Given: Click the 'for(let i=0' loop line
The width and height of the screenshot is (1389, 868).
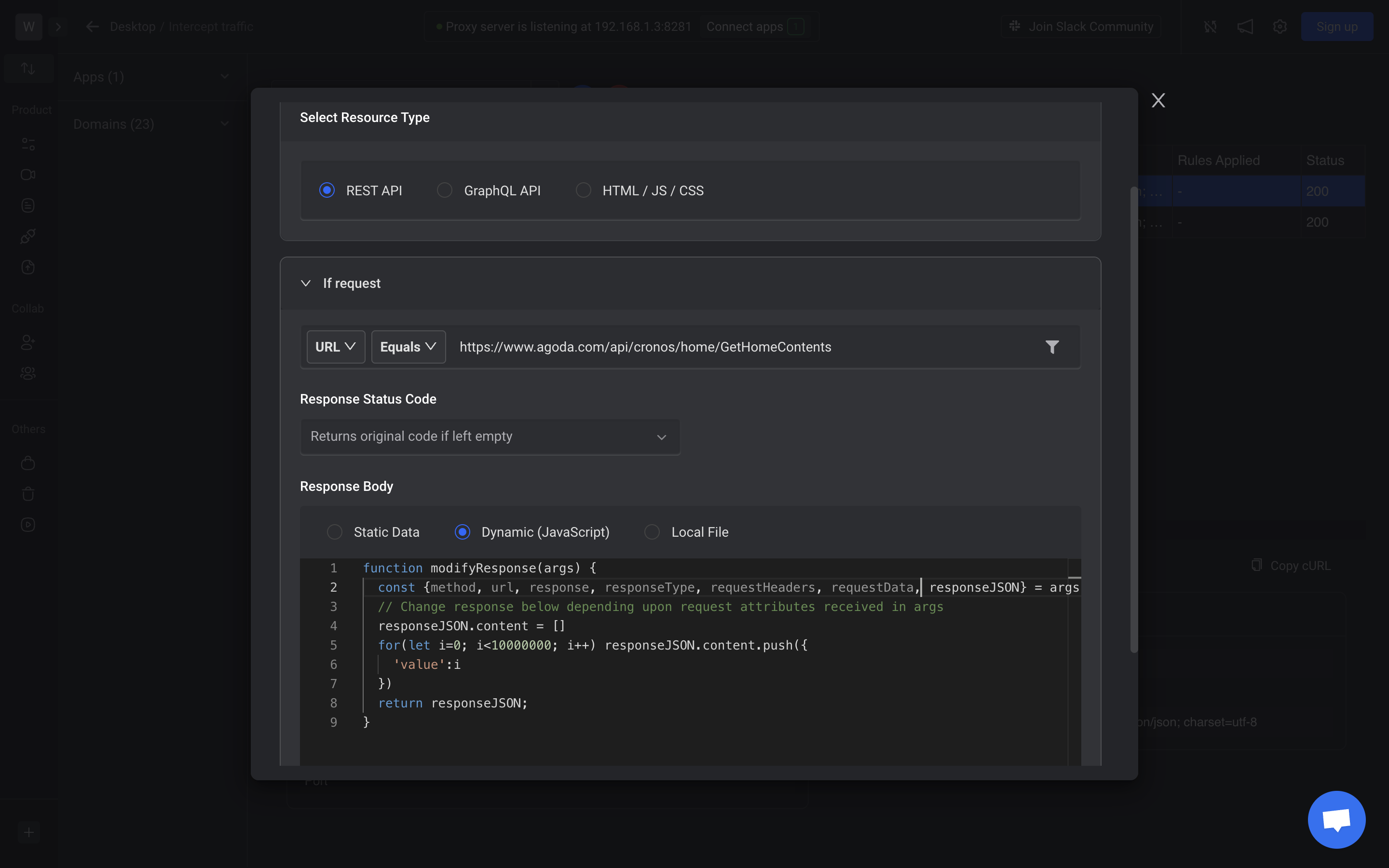Looking at the screenshot, I should (x=592, y=645).
